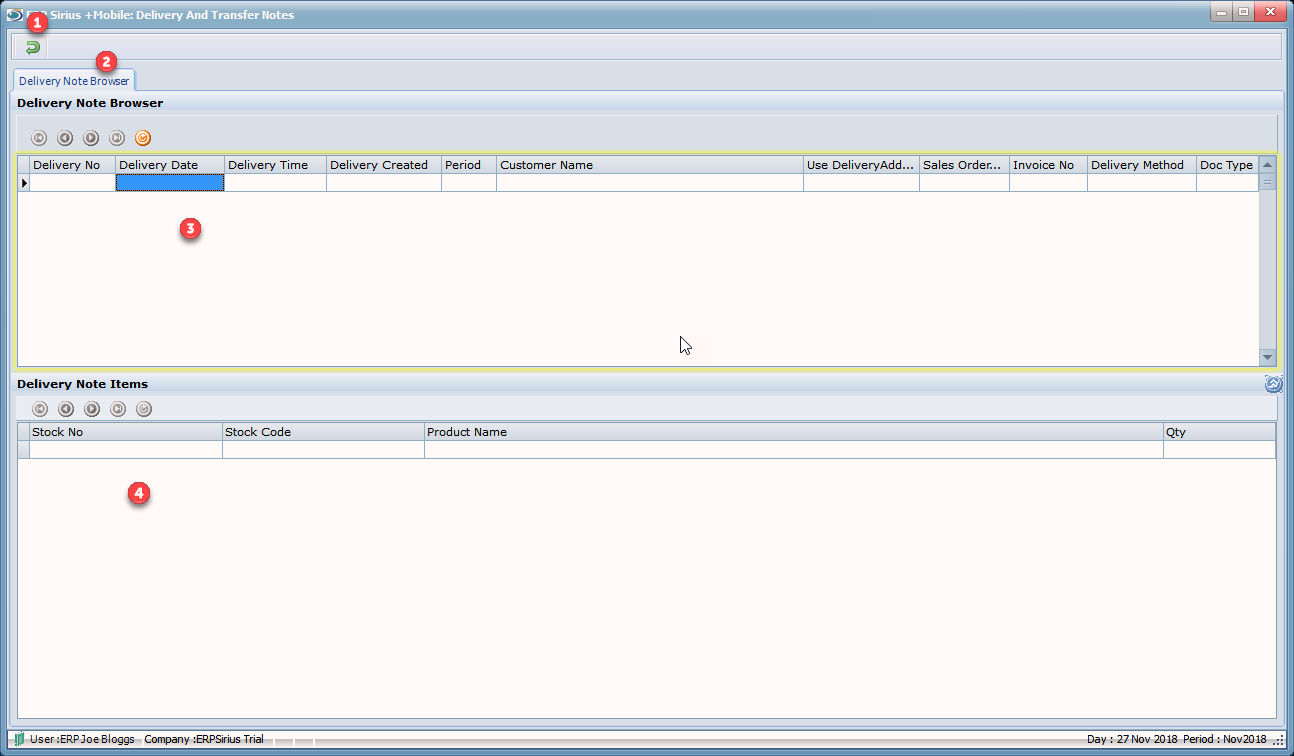The image size is (1294, 756).
Task: Click the Sales Order... column header
Action: coord(965,165)
